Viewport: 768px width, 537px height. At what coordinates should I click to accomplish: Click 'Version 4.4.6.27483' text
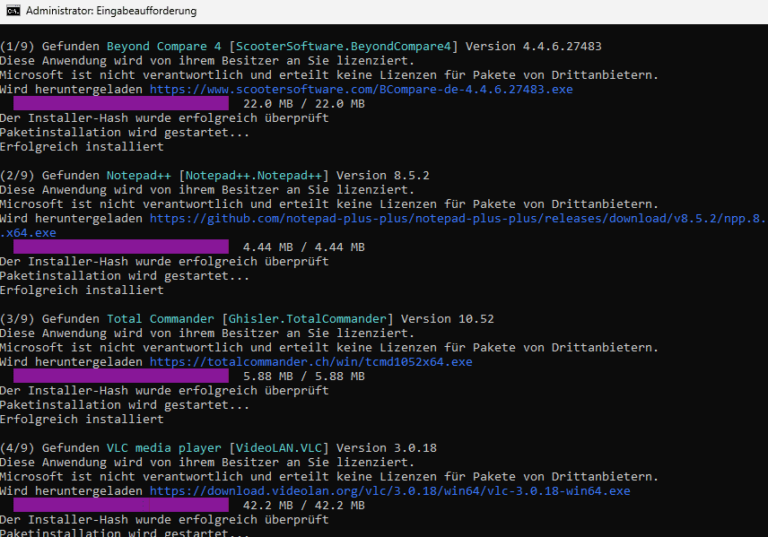point(533,47)
